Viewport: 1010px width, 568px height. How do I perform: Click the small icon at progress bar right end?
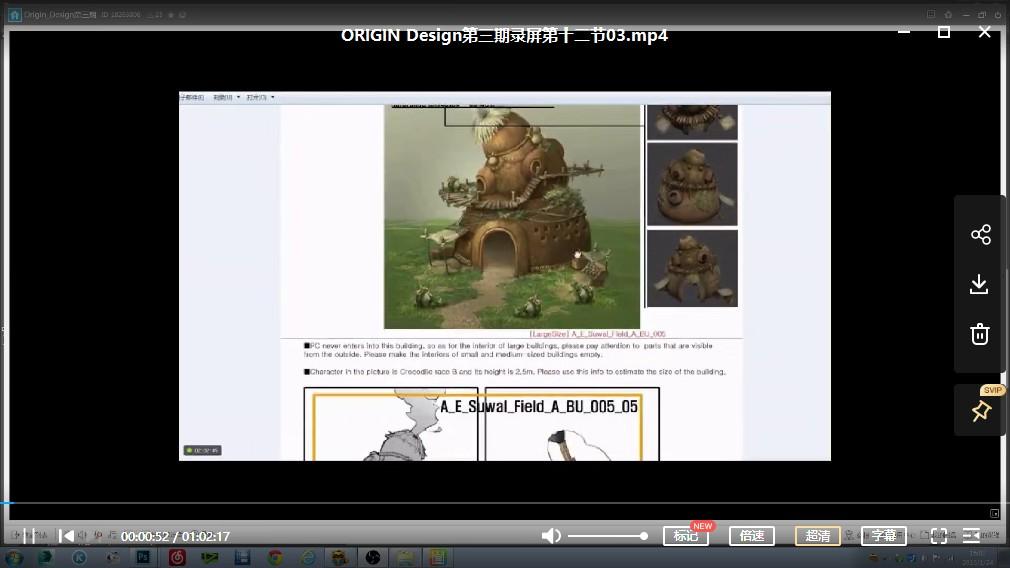pos(995,513)
